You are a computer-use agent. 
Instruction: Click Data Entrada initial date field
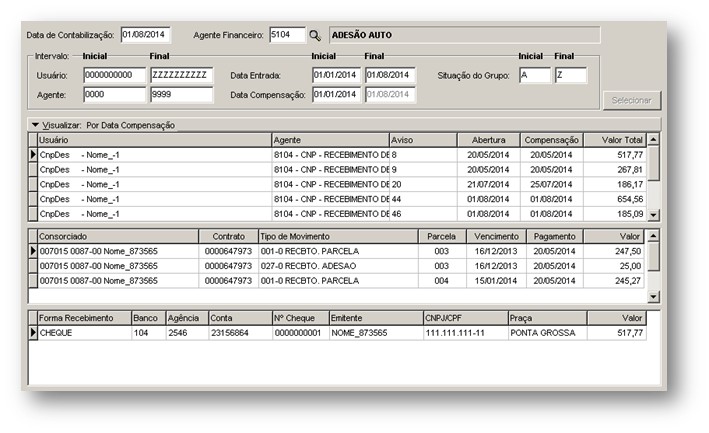click(x=336, y=75)
